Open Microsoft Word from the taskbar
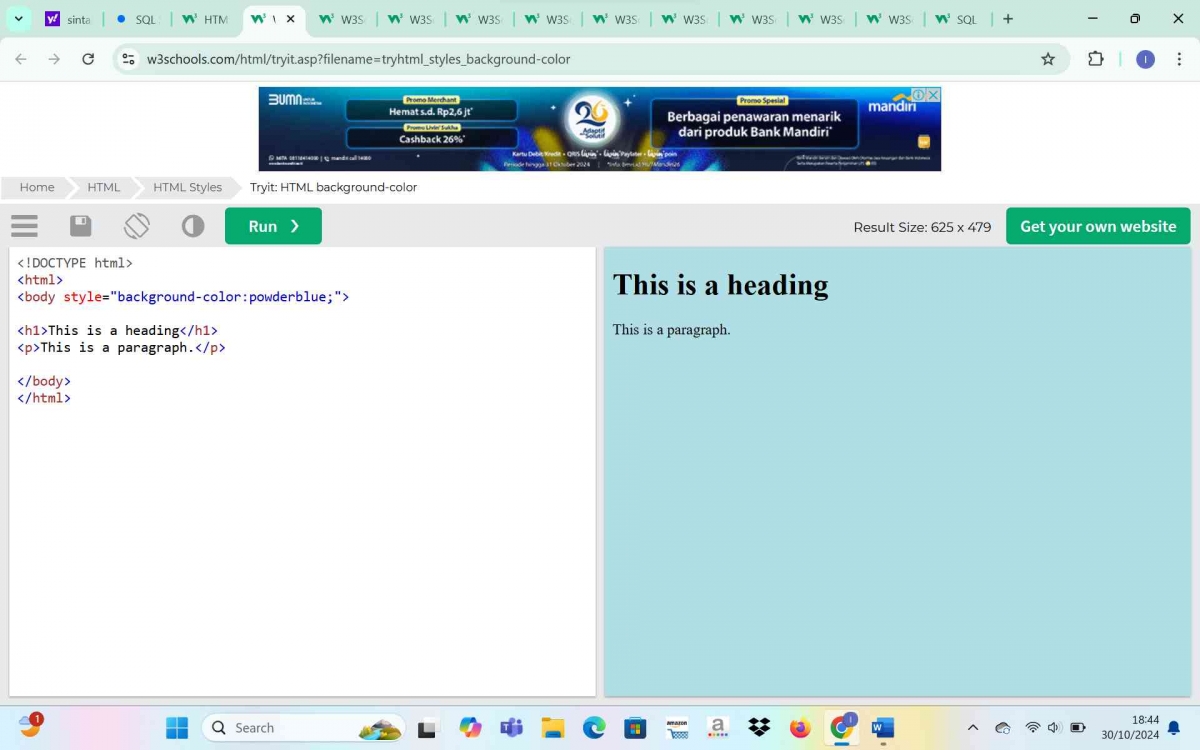Image resolution: width=1200 pixels, height=750 pixels. [882, 727]
